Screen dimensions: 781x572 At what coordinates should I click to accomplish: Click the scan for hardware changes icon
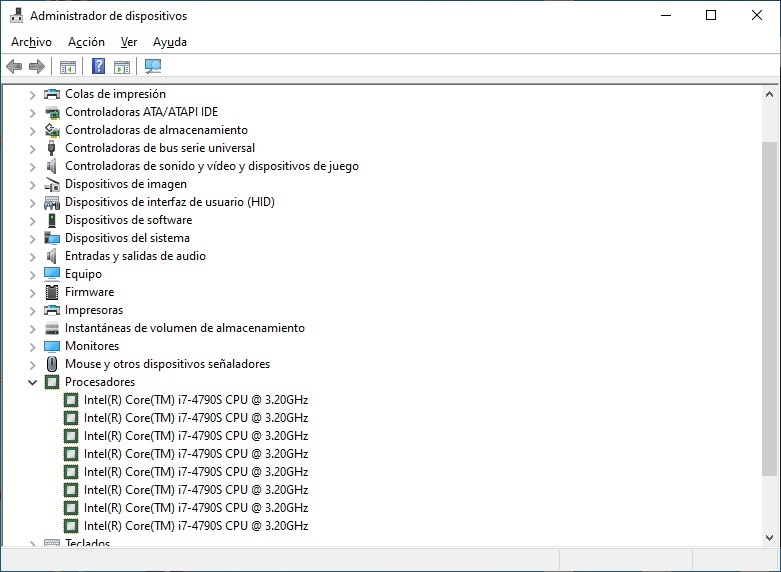153,67
